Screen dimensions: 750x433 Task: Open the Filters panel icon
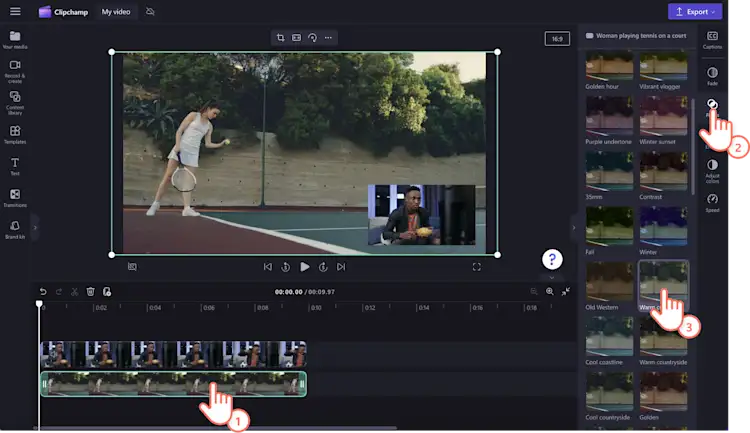(712, 104)
